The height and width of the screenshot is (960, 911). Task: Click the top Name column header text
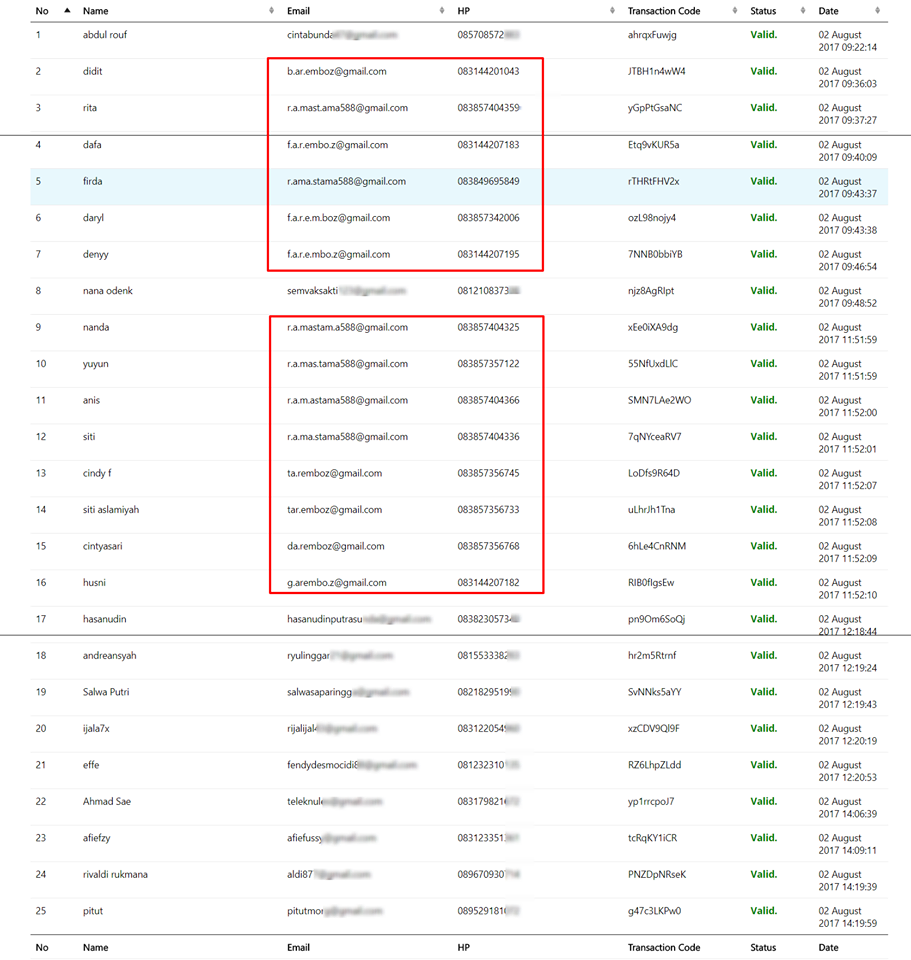96,11
